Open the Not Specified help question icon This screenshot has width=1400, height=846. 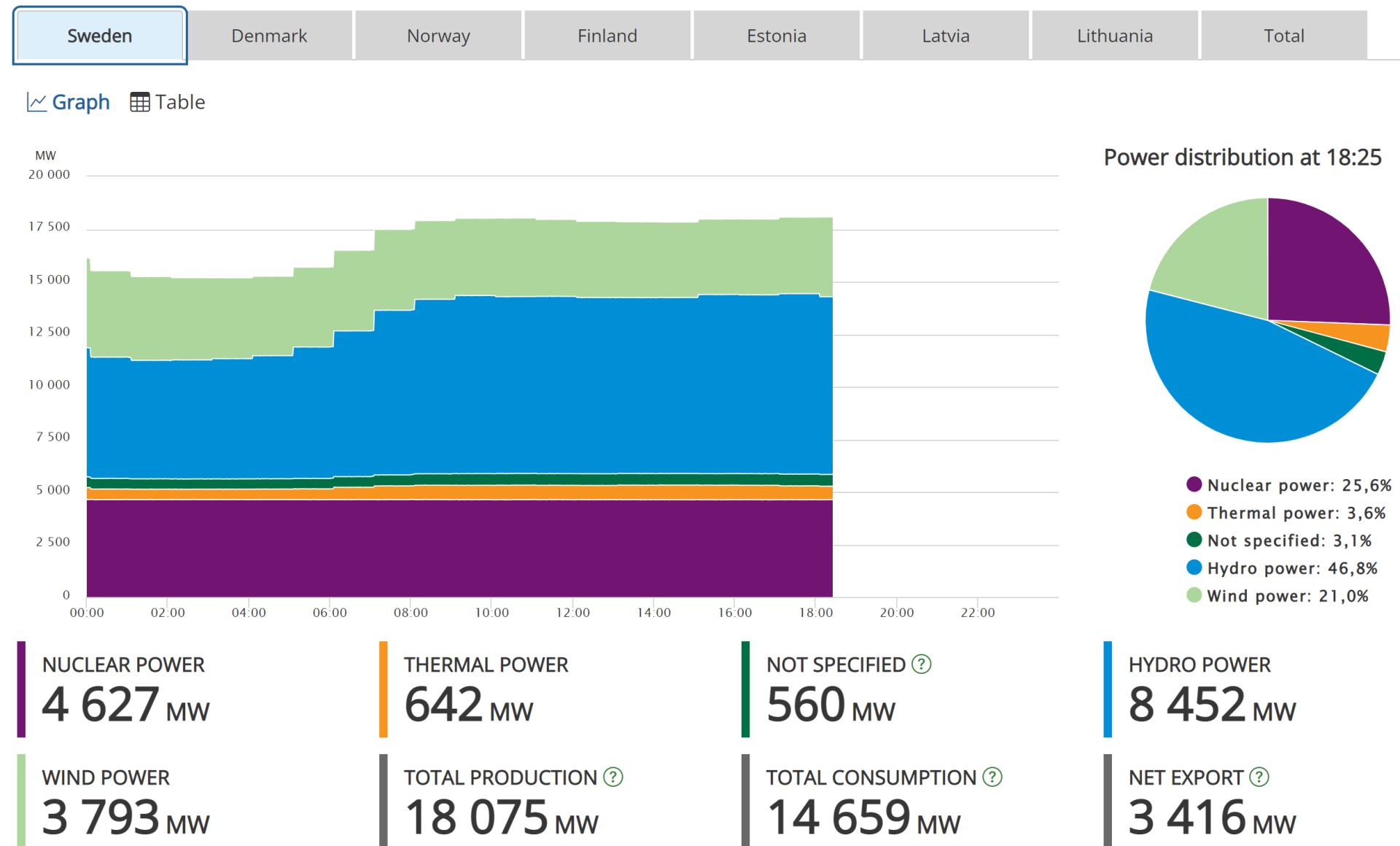922,664
